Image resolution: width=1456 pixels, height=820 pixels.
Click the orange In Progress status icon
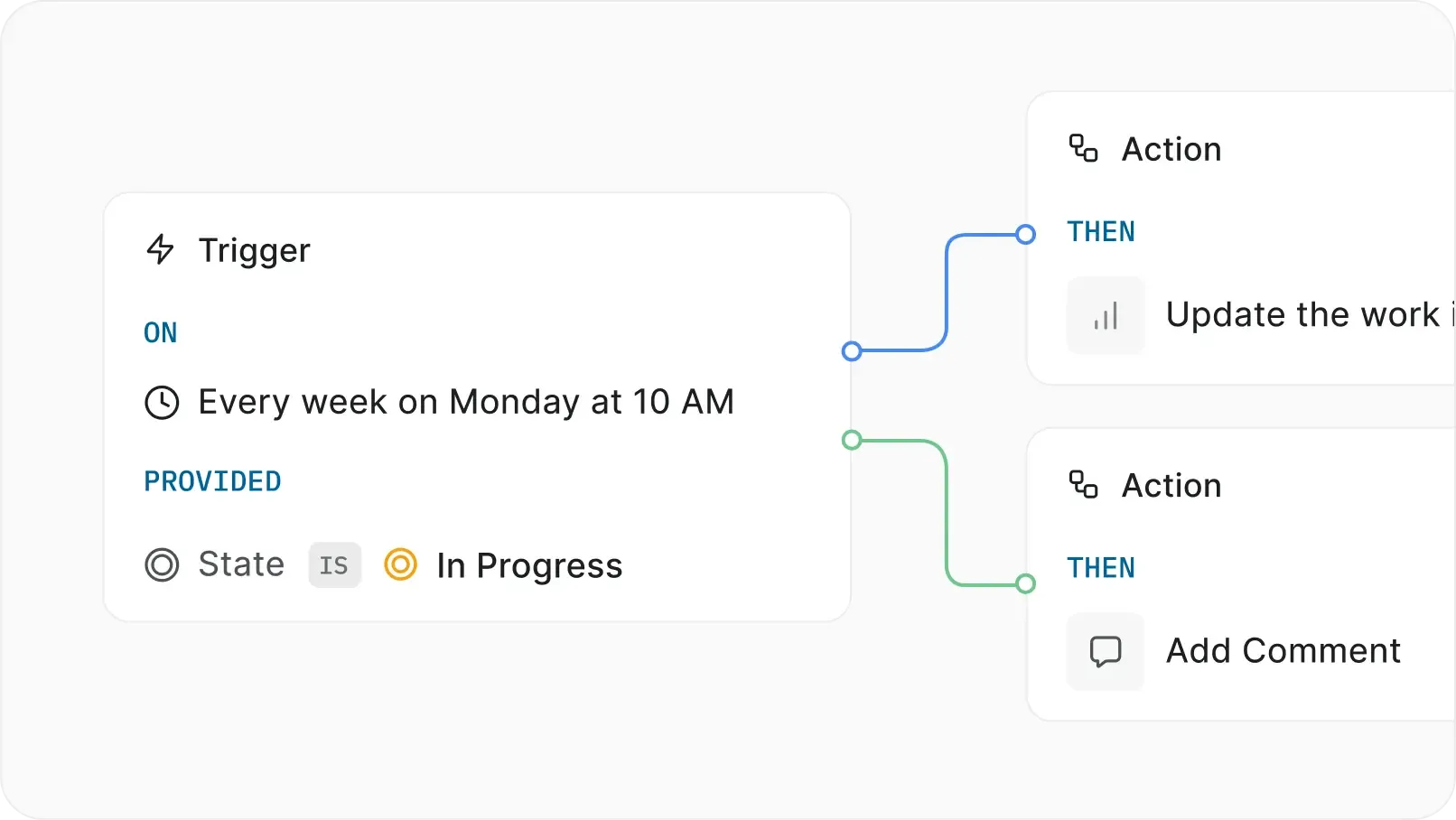[400, 565]
